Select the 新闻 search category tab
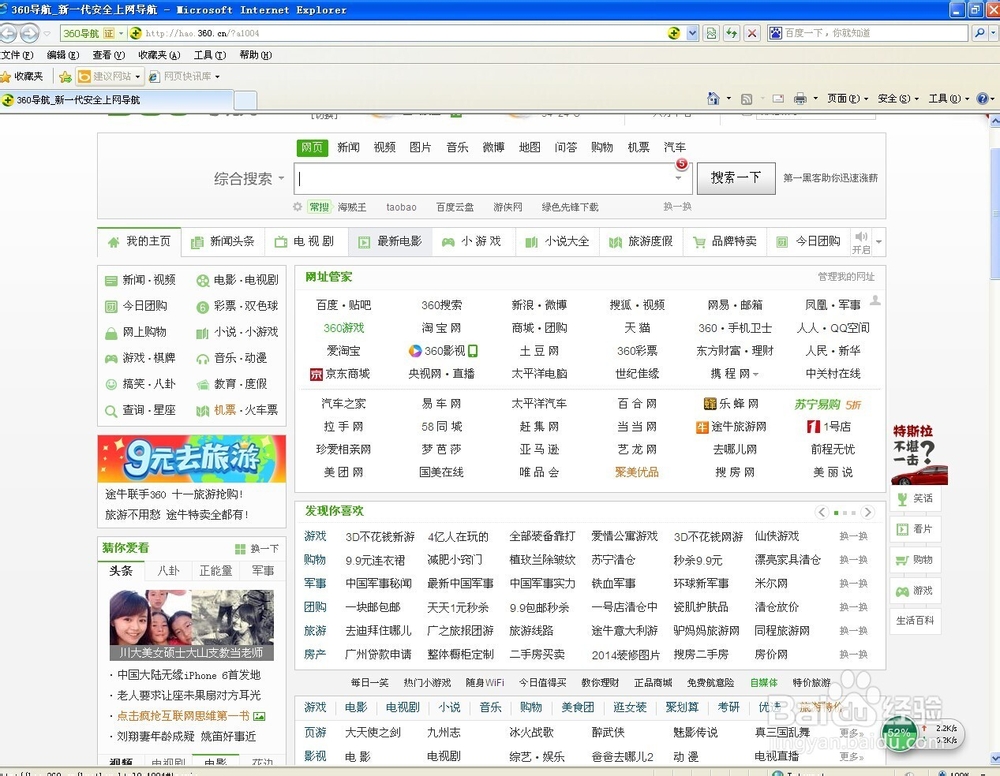This screenshot has height=776, width=1000. pyautogui.click(x=348, y=147)
